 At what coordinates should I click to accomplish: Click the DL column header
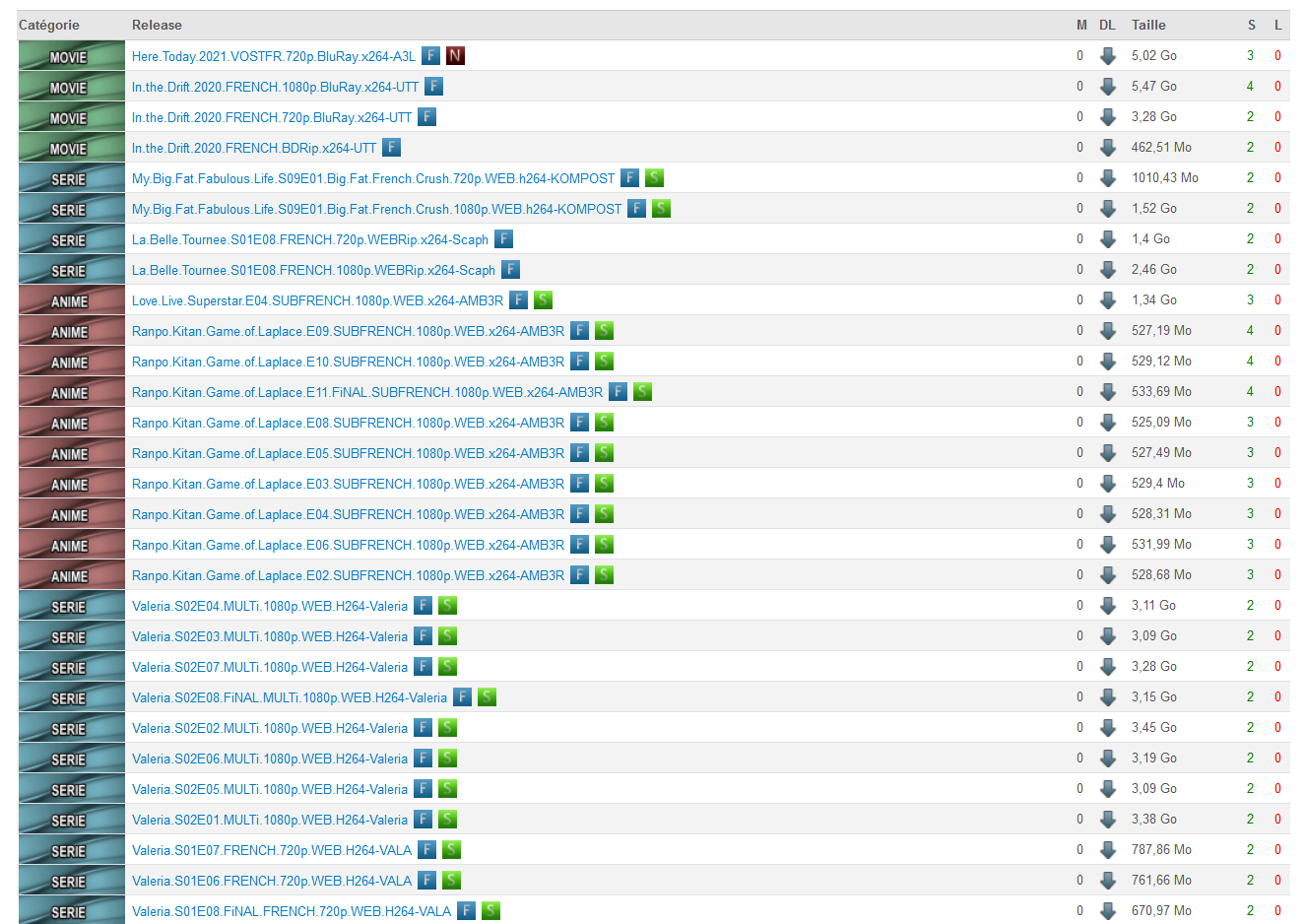(1107, 25)
